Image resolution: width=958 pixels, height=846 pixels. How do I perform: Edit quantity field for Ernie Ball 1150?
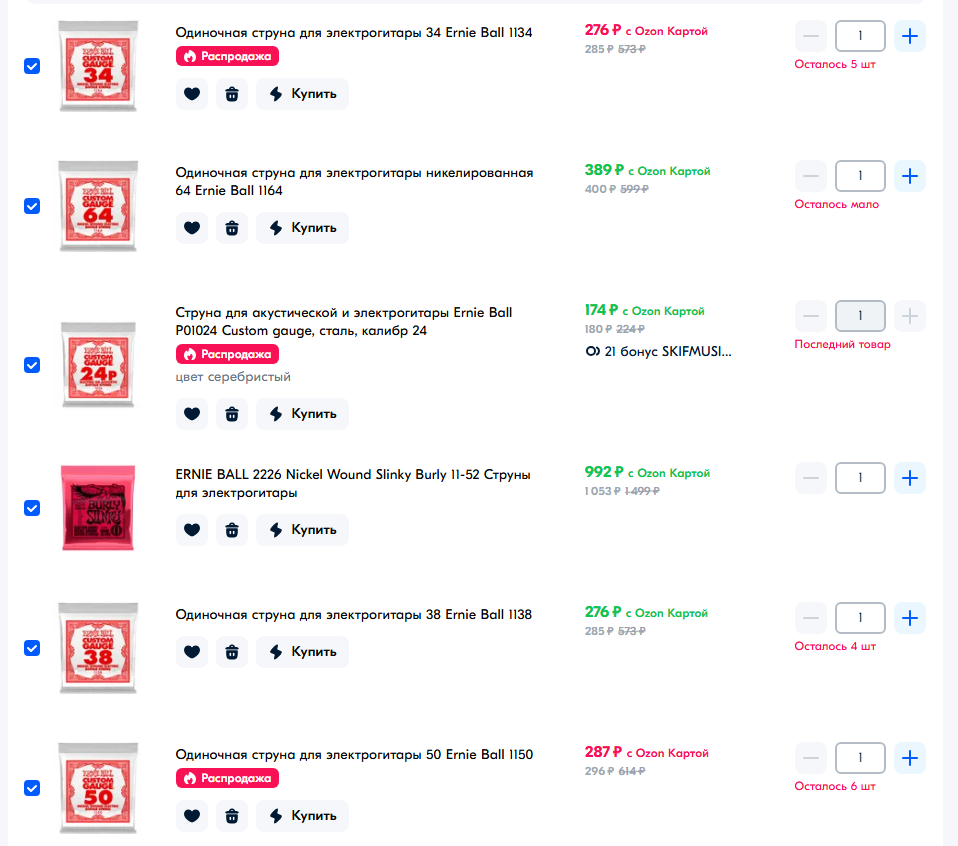(860, 758)
